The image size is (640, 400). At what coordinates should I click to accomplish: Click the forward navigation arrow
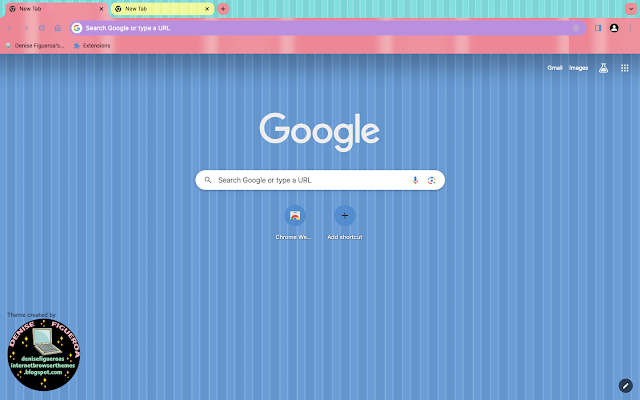26,28
